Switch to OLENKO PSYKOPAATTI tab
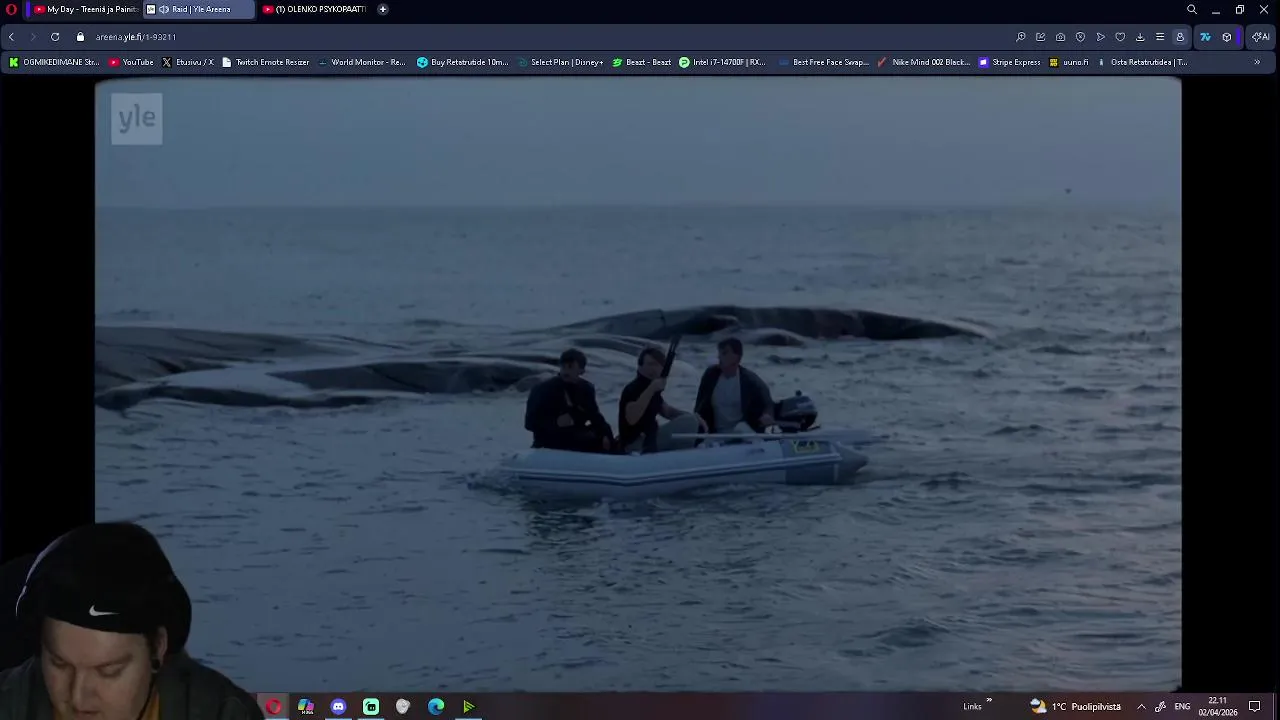Screen dimensions: 1280x720 pyautogui.click(x=315, y=9)
